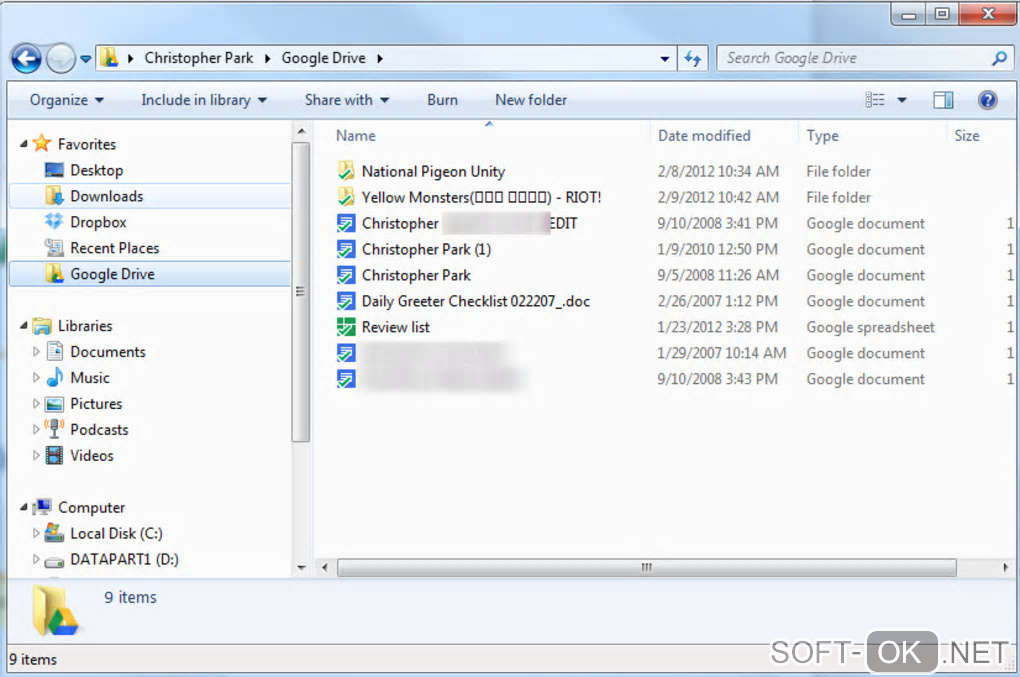Go back with the Back arrow button
This screenshot has width=1020, height=677.
(26, 59)
